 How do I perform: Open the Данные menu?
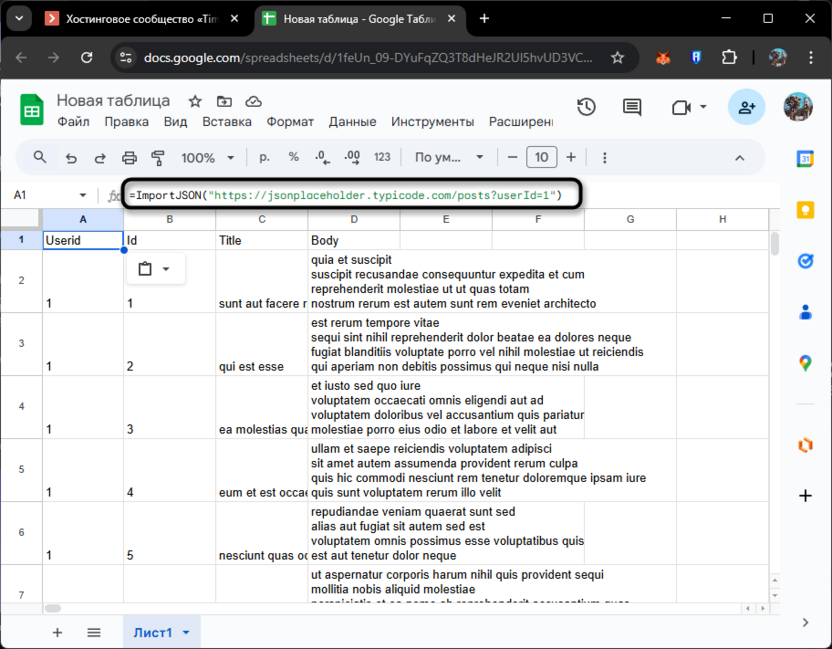352,121
